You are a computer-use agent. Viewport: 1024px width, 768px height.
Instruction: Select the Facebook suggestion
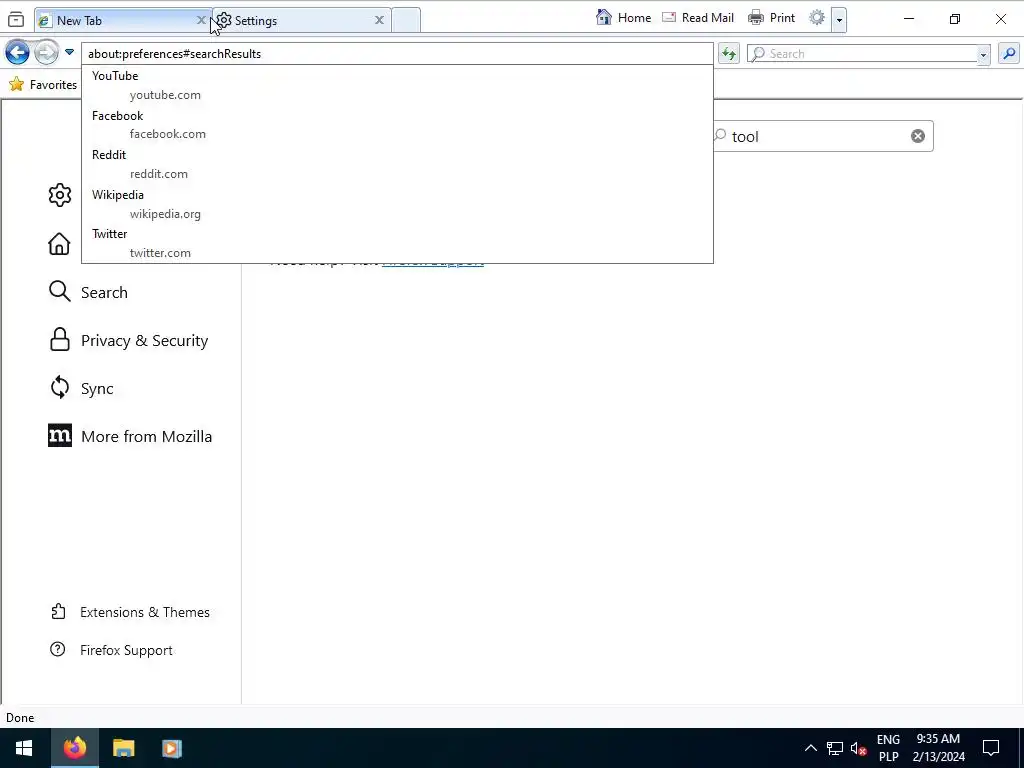pyautogui.click(x=397, y=125)
